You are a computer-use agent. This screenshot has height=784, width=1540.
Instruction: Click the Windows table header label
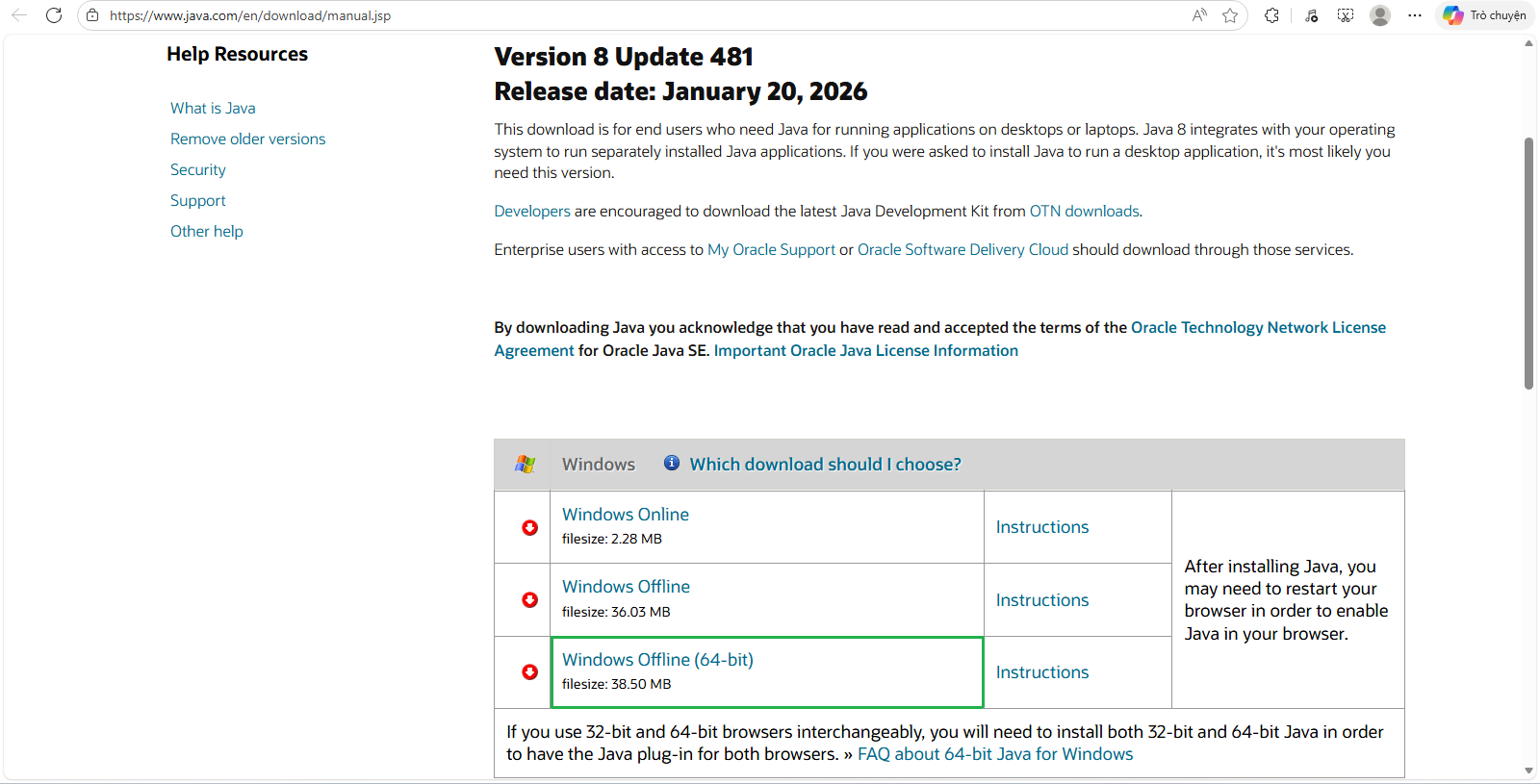[599, 465]
